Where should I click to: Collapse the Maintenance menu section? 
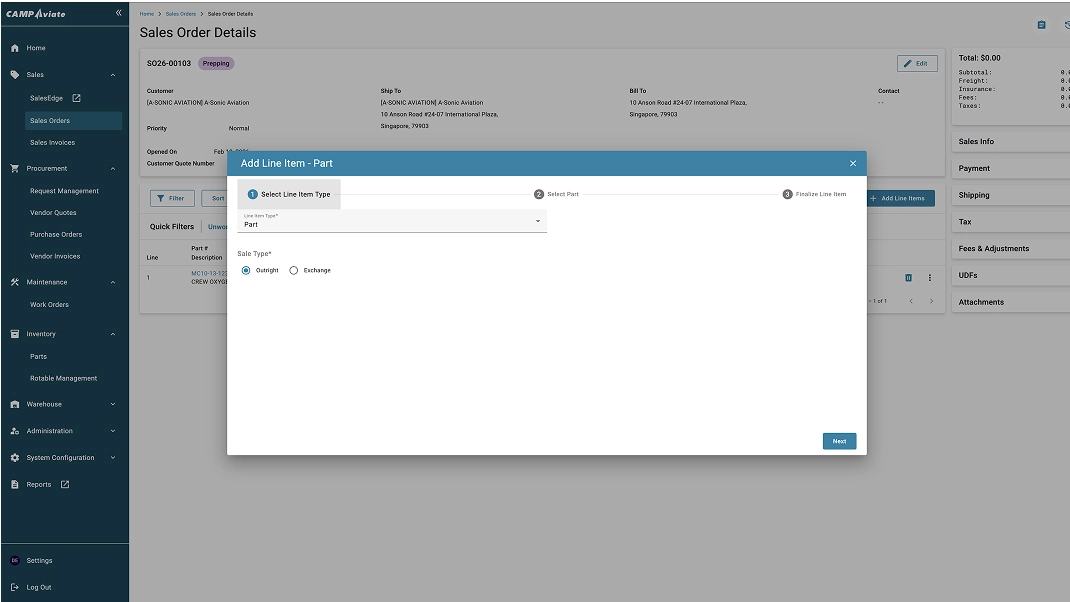[113, 283]
